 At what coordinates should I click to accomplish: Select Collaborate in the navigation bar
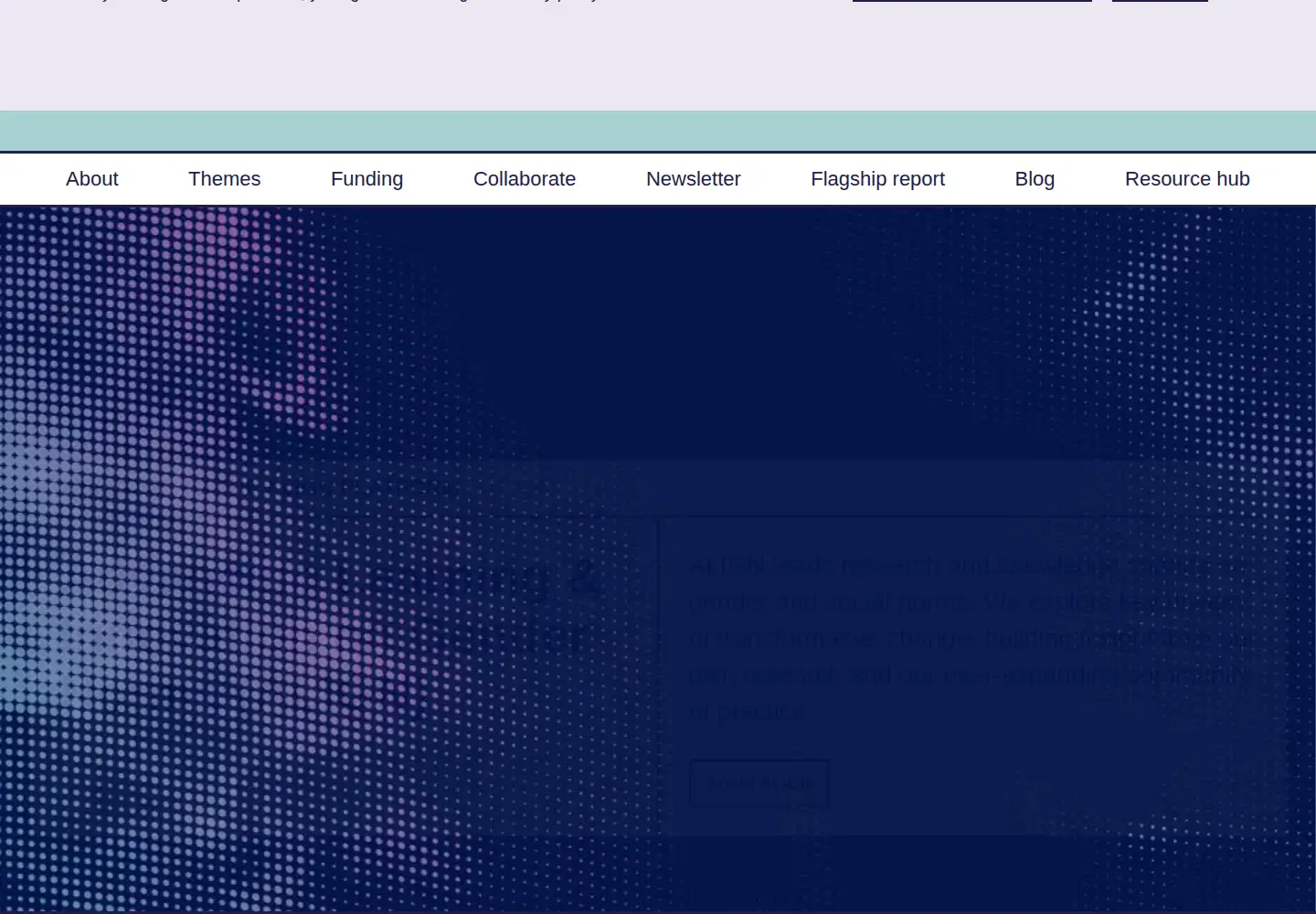pyautogui.click(x=525, y=179)
